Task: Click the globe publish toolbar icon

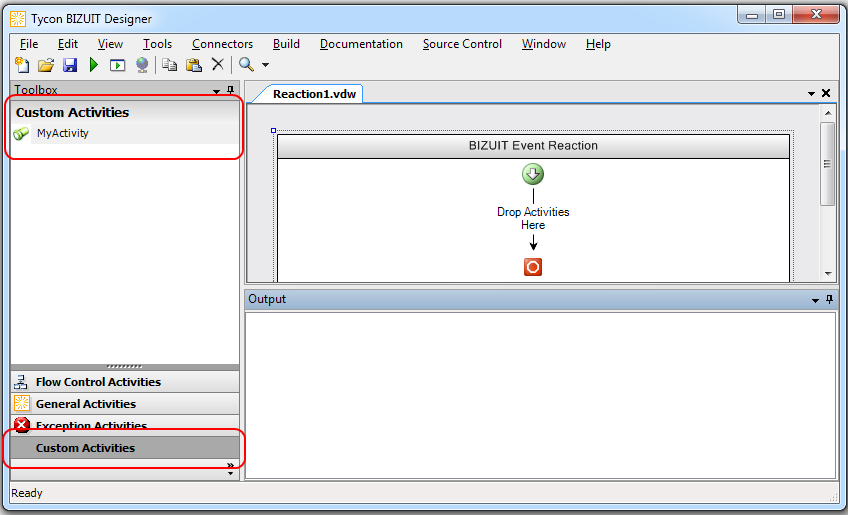Action: [142, 65]
